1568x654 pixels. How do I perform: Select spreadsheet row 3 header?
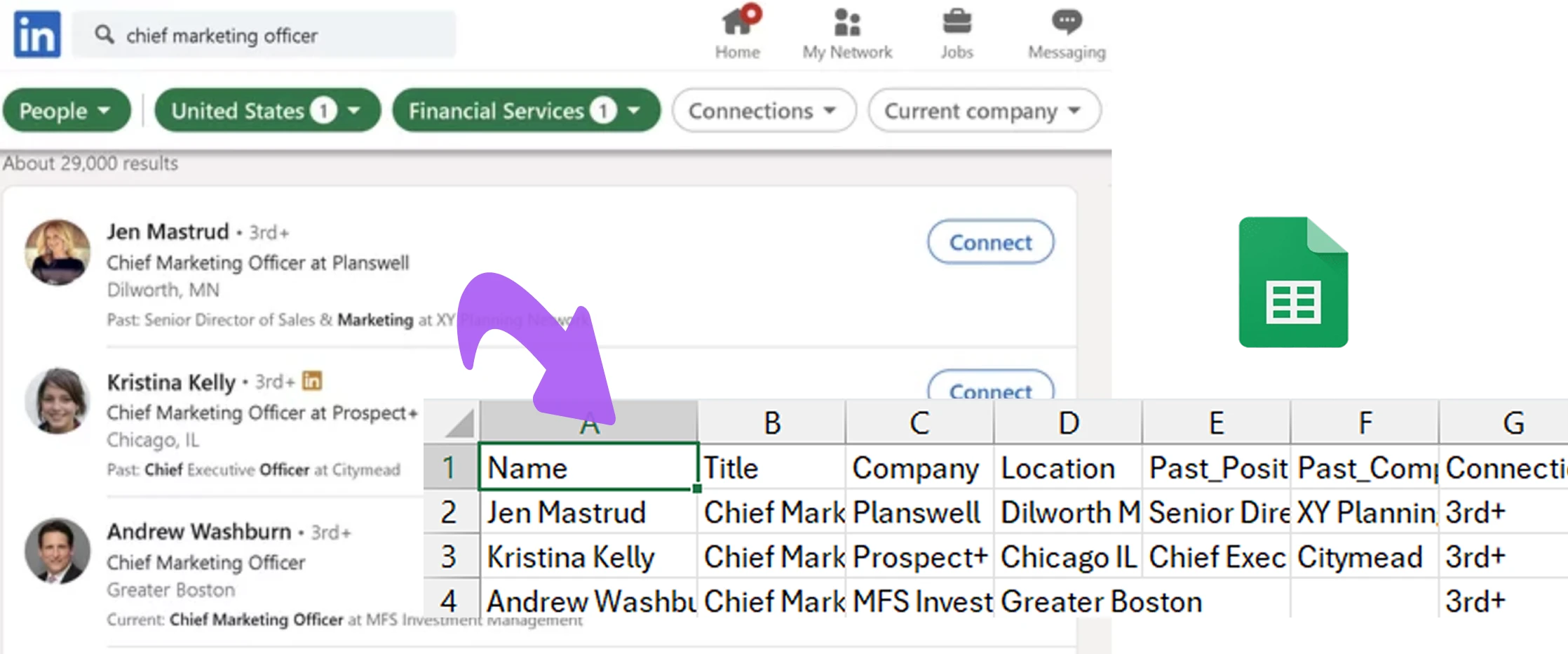[451, 556]
